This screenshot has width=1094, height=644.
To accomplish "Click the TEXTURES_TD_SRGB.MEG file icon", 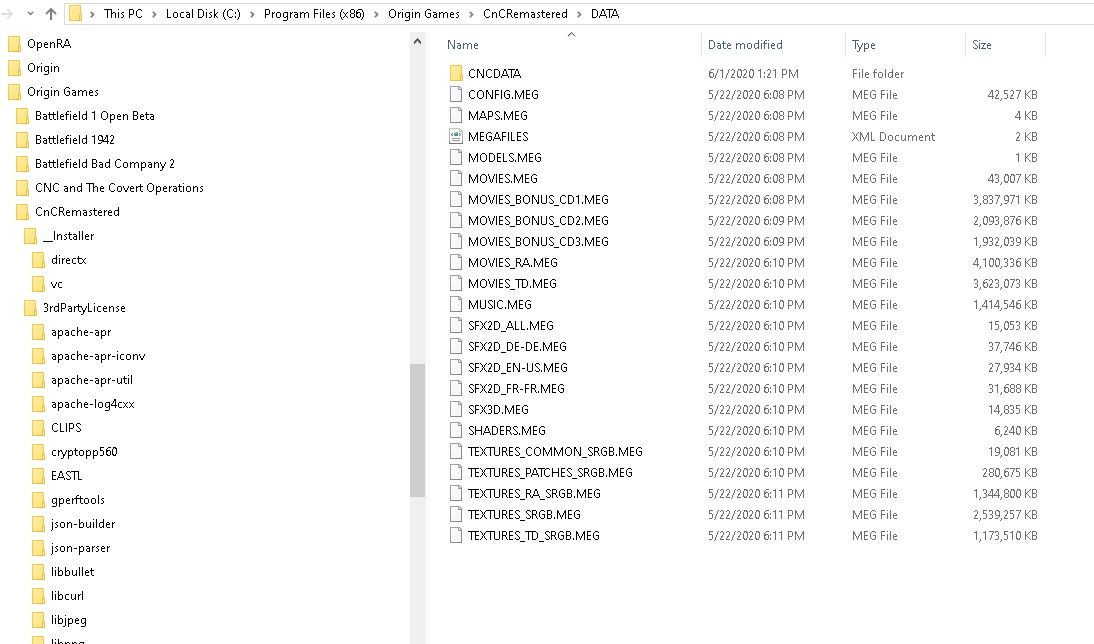I will [456, 535].
